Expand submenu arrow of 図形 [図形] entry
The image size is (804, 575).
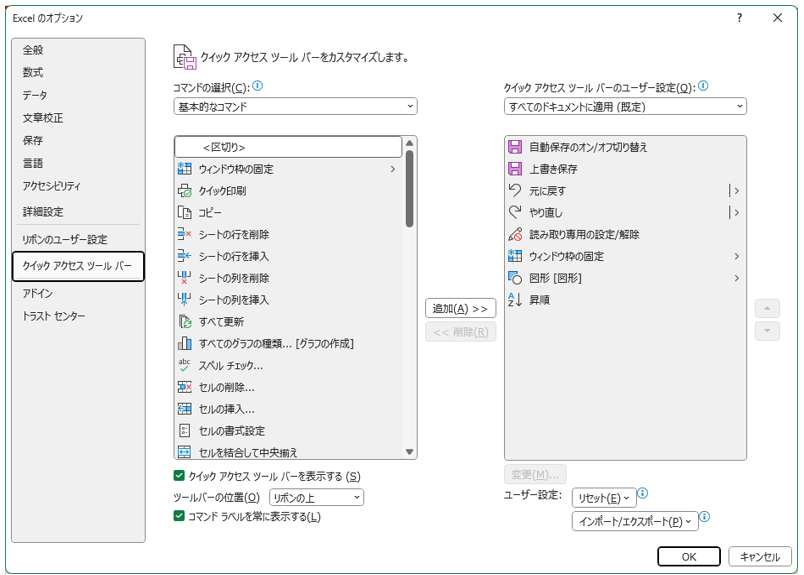[x=736, y=278]
